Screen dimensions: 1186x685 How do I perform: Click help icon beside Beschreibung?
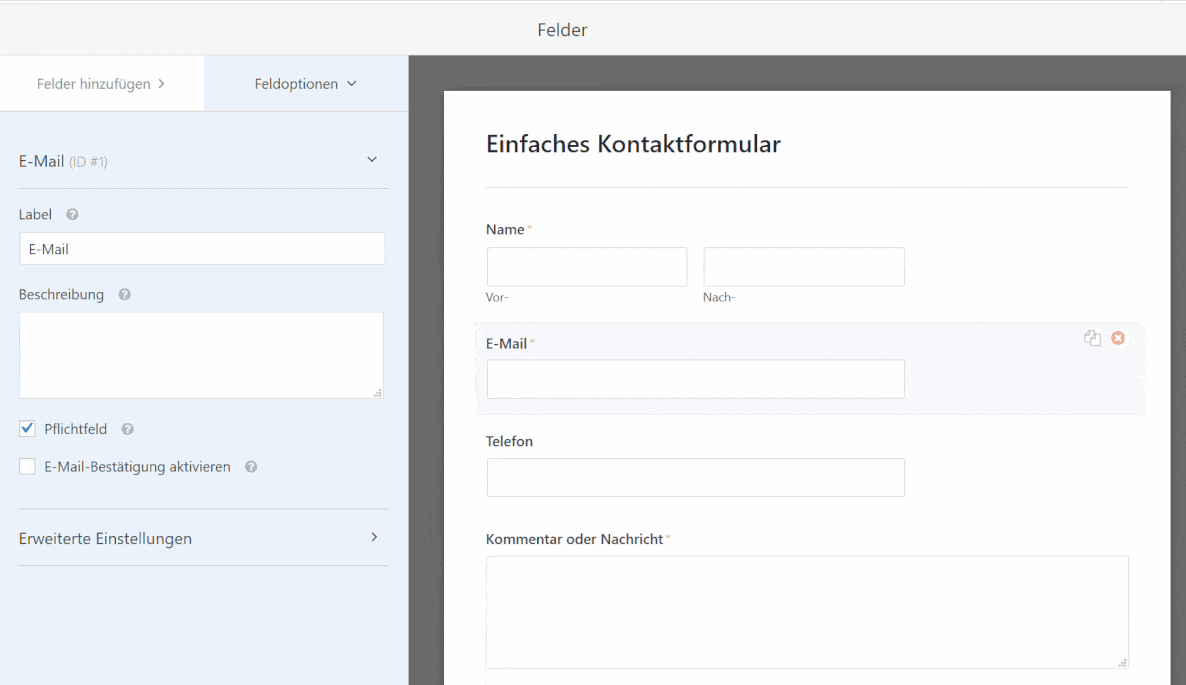tap(124, 295)
